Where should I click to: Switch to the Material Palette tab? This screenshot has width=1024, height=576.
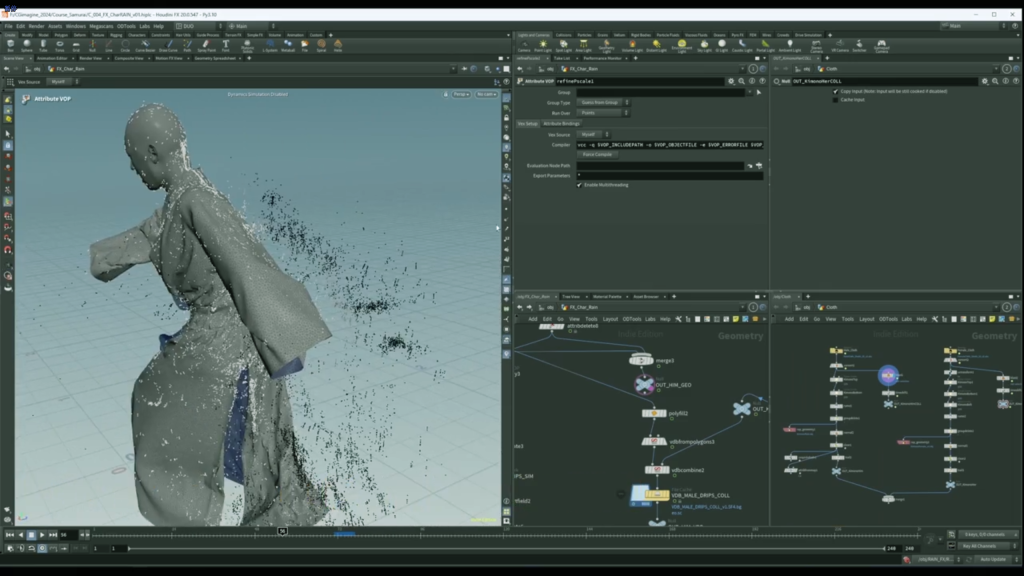pos(607,296)
